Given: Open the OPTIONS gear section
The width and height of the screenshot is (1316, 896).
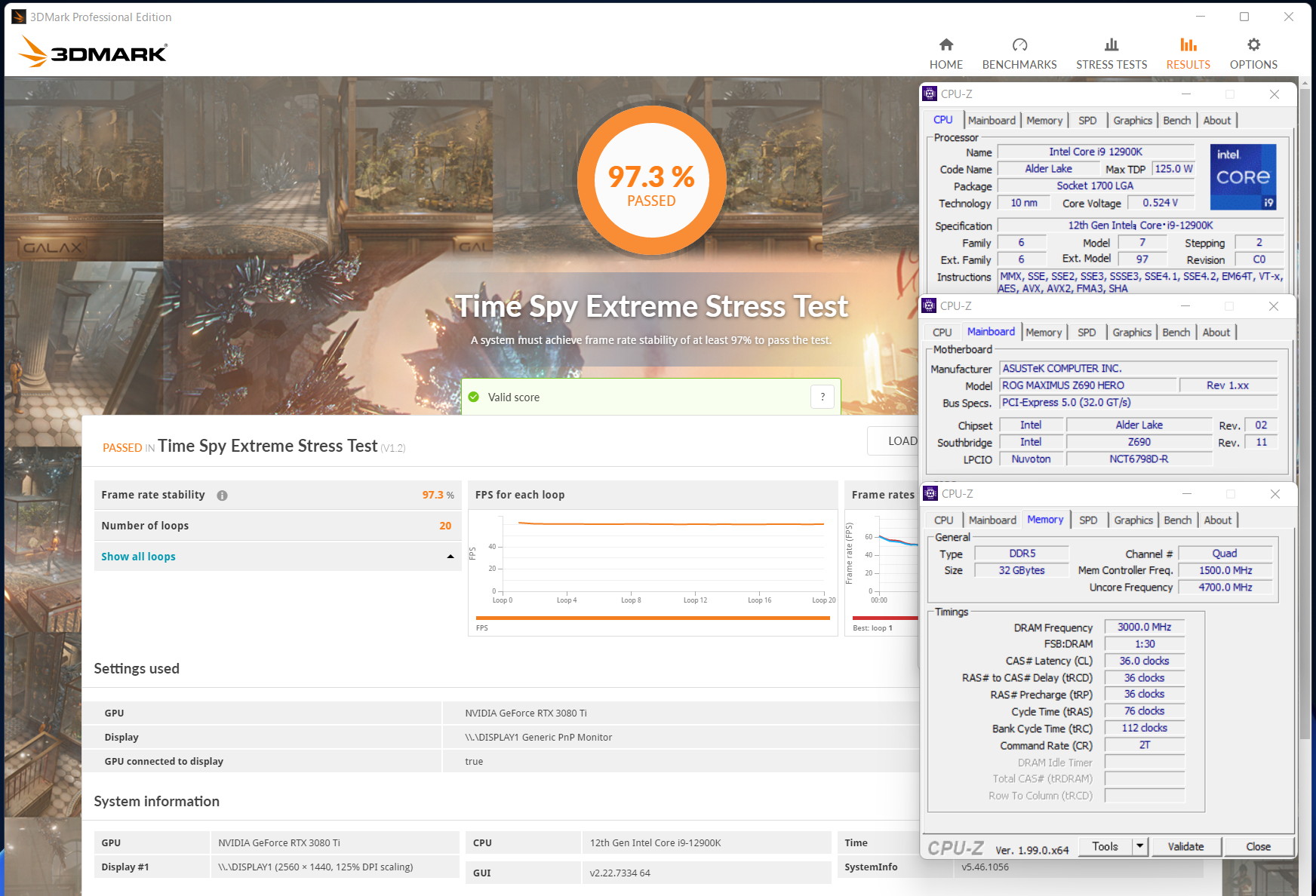Looking at the screenshot, I should 1253,54.
